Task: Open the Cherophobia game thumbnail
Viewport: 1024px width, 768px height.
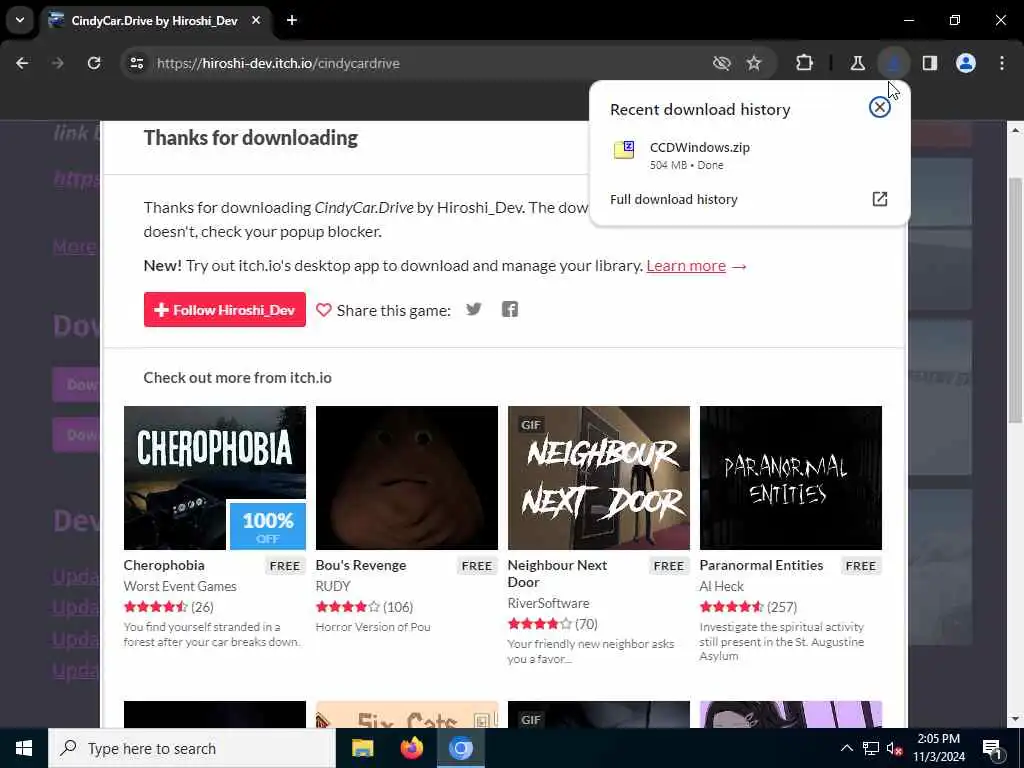Action: [x=214, y=478]
